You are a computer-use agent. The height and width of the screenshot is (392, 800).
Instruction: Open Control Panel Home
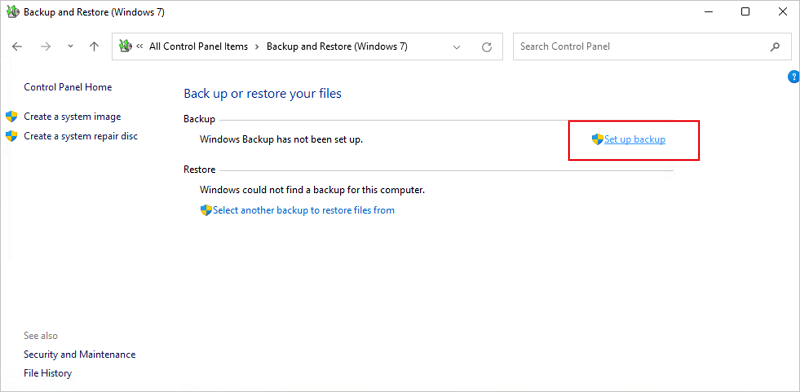pos(68,87)
